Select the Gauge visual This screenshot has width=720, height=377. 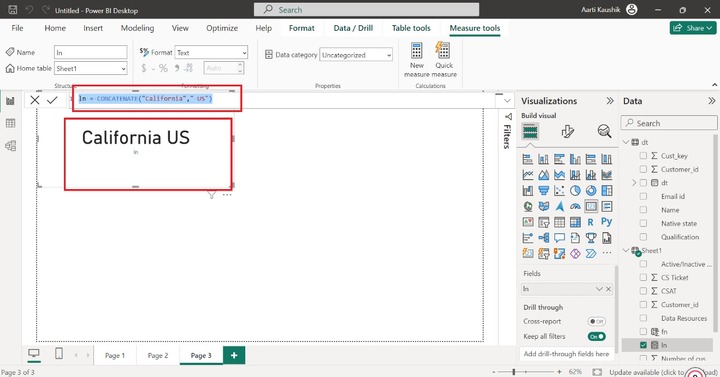click(x=575, y=207)
